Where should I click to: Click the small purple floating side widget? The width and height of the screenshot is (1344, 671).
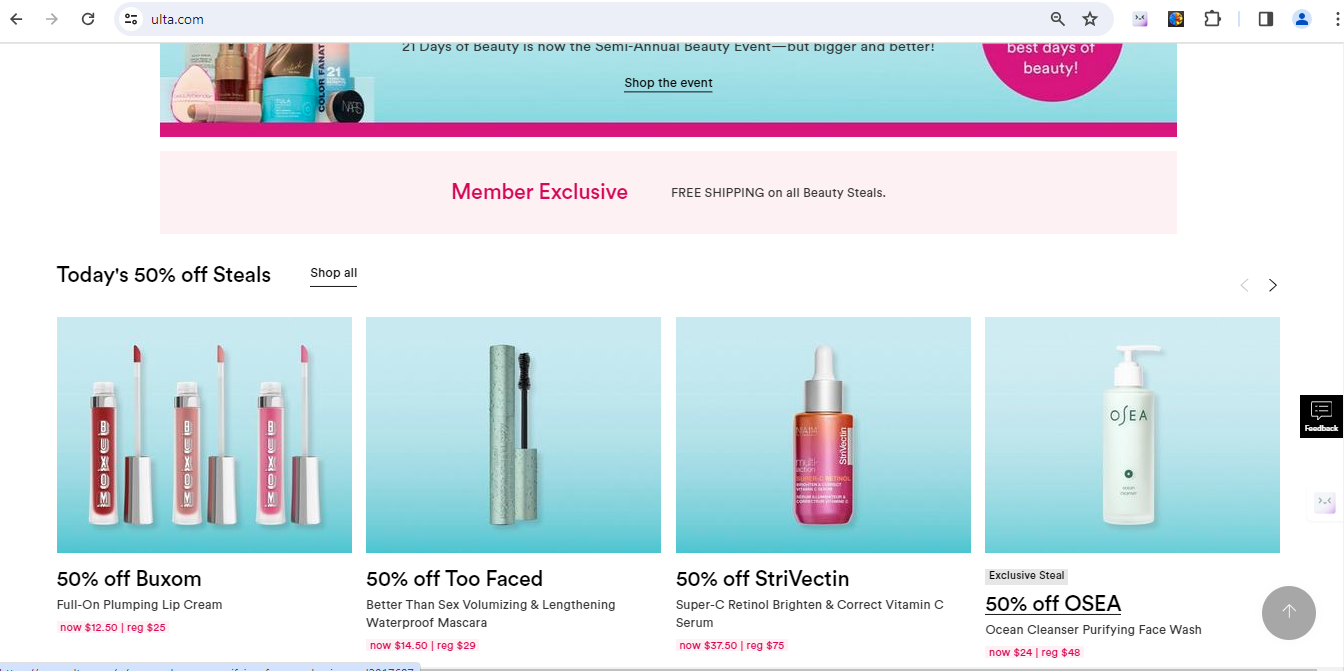pyautogui.click(x=1325, y=502)
